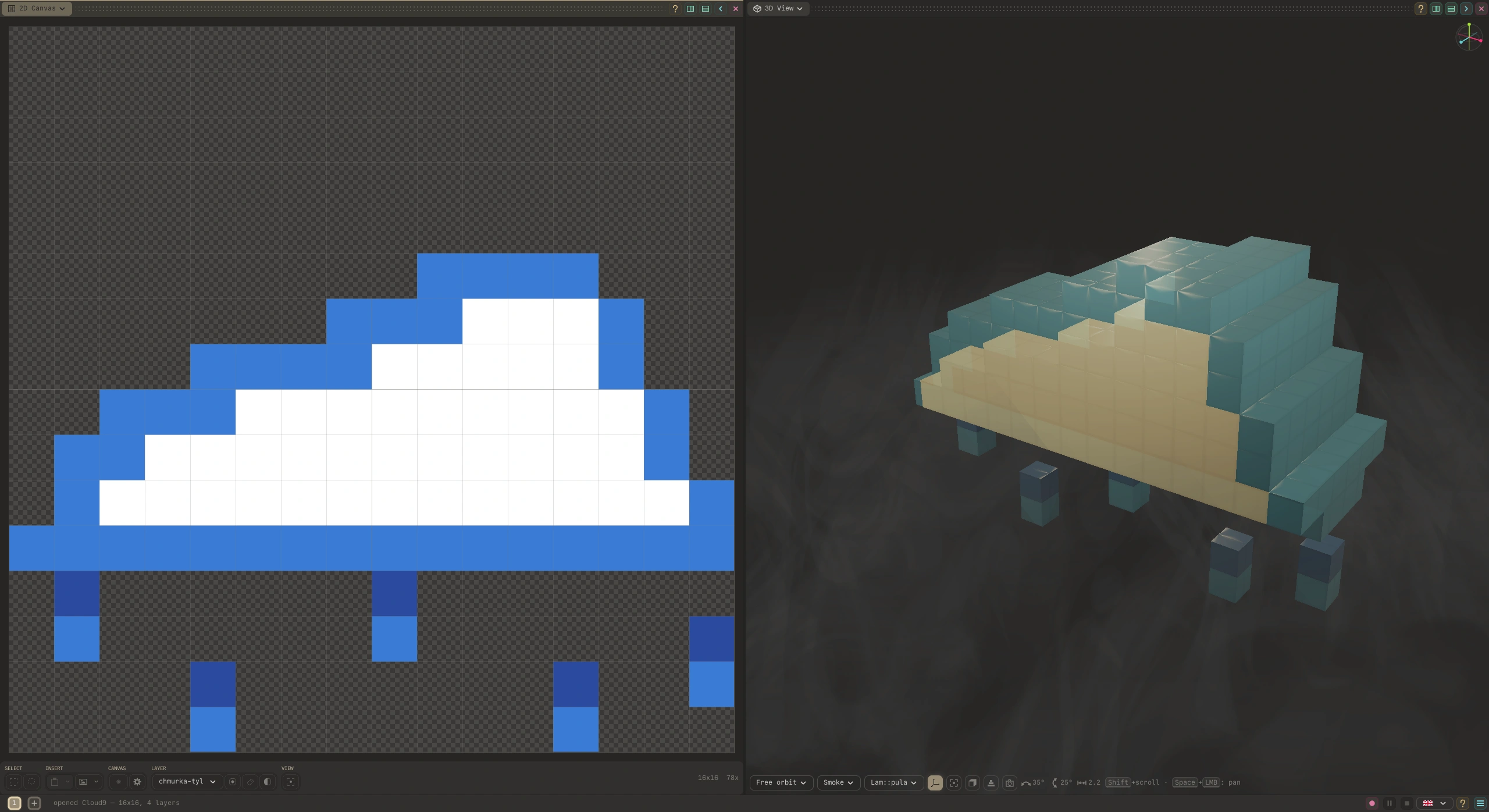Click the 25° elevation angle value
Screen dimensions: 1489x812
pos(1066,783)
